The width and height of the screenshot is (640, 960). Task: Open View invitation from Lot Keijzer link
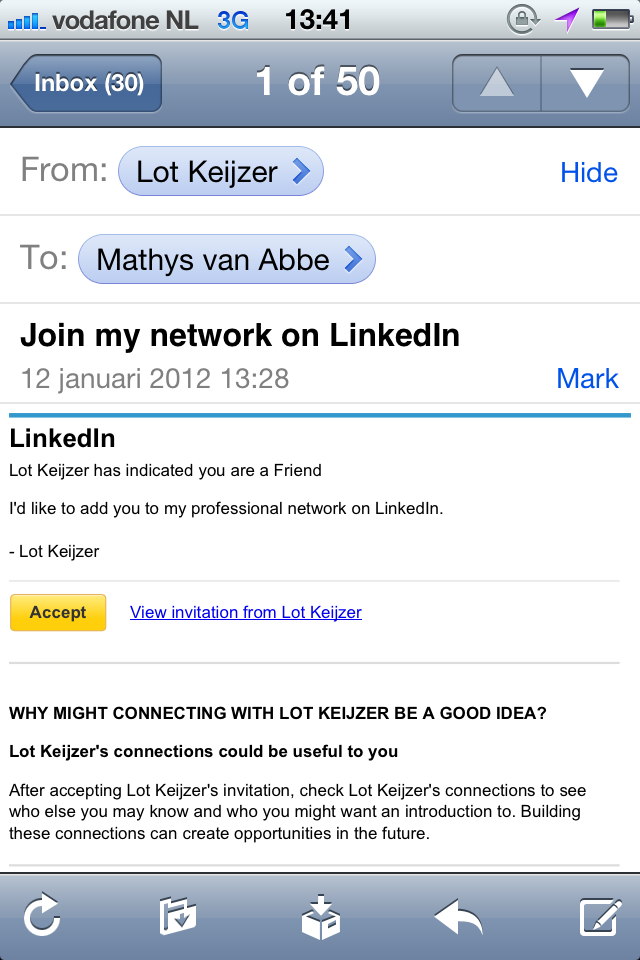click(x=246, y=612)
